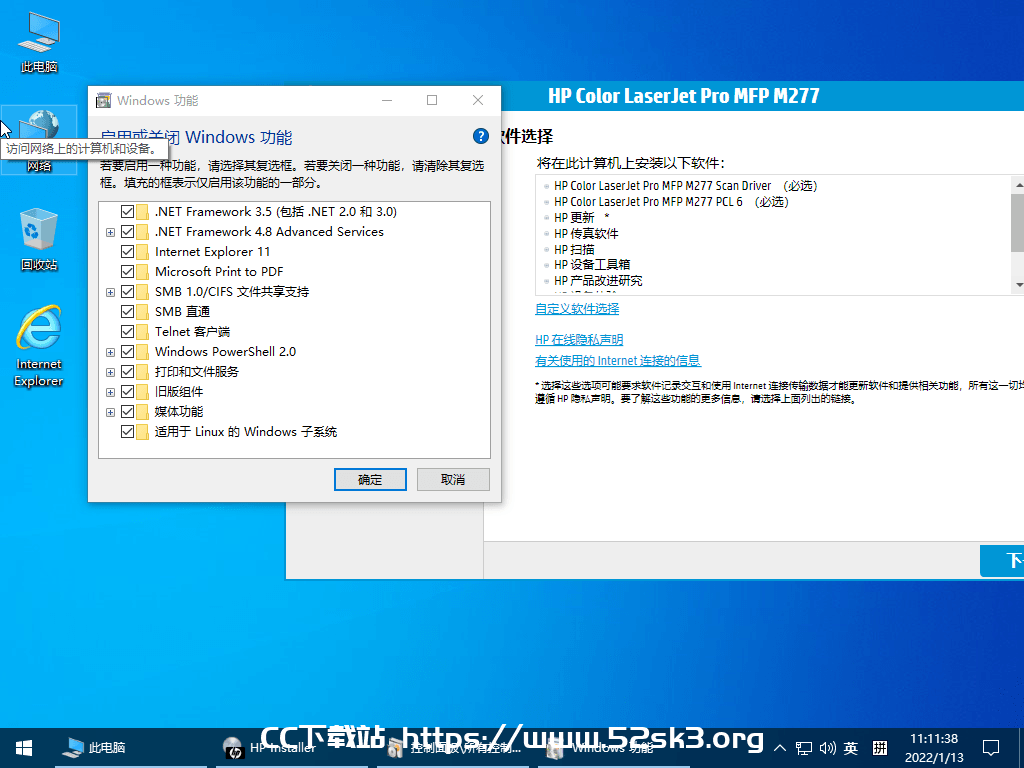1024x768 pixels.
Task: Expand Windows PowerShell 2.0 node
Action: tap(110, 353)
